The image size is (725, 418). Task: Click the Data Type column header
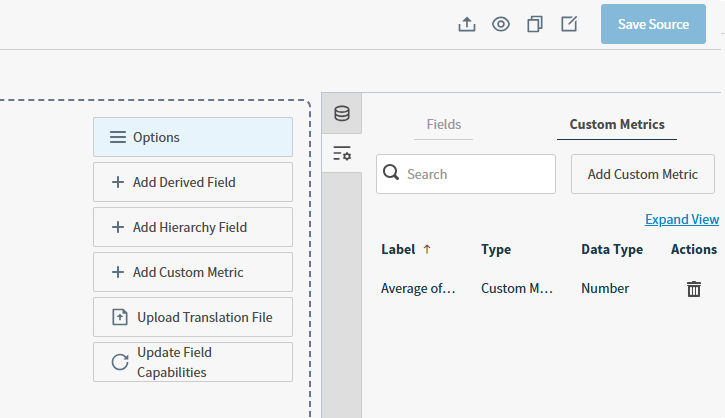612,249
